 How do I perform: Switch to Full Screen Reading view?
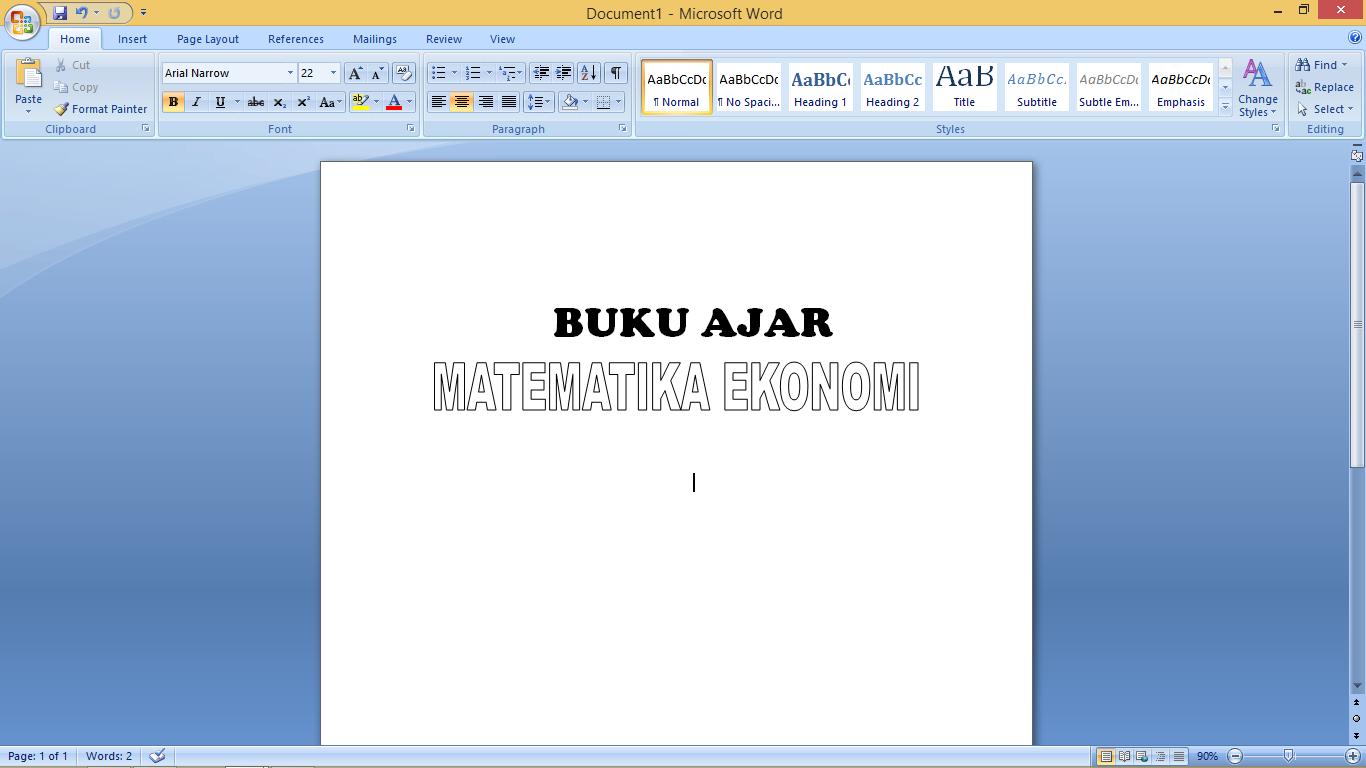1124,756
